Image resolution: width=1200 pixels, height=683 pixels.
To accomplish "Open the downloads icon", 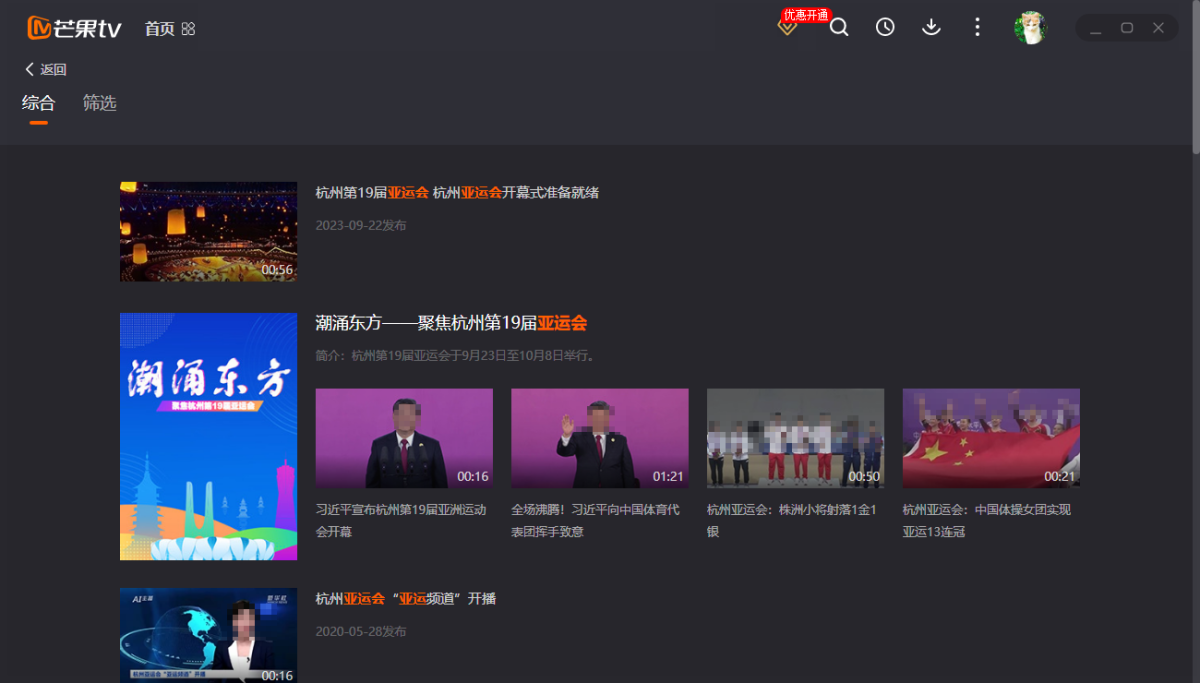I will tap(931, 28).
